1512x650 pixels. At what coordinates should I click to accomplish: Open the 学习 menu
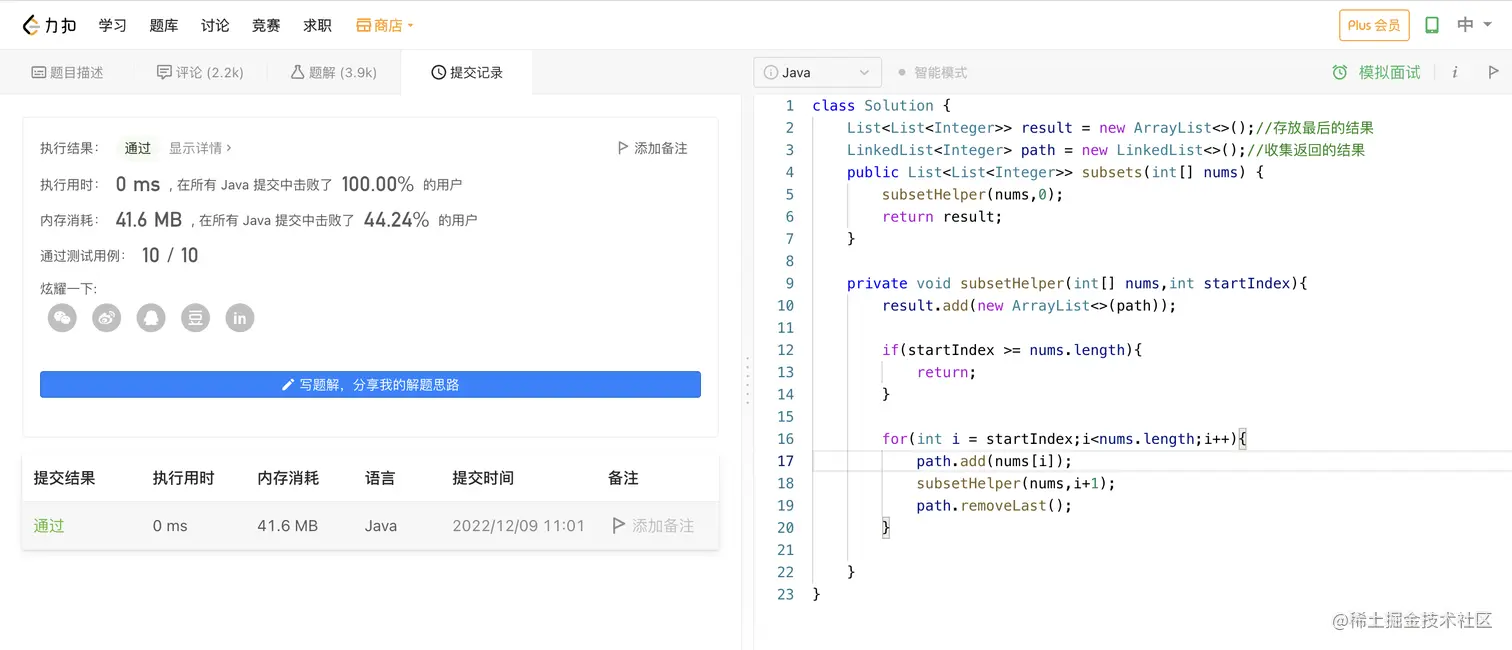[x=113, y=25]
